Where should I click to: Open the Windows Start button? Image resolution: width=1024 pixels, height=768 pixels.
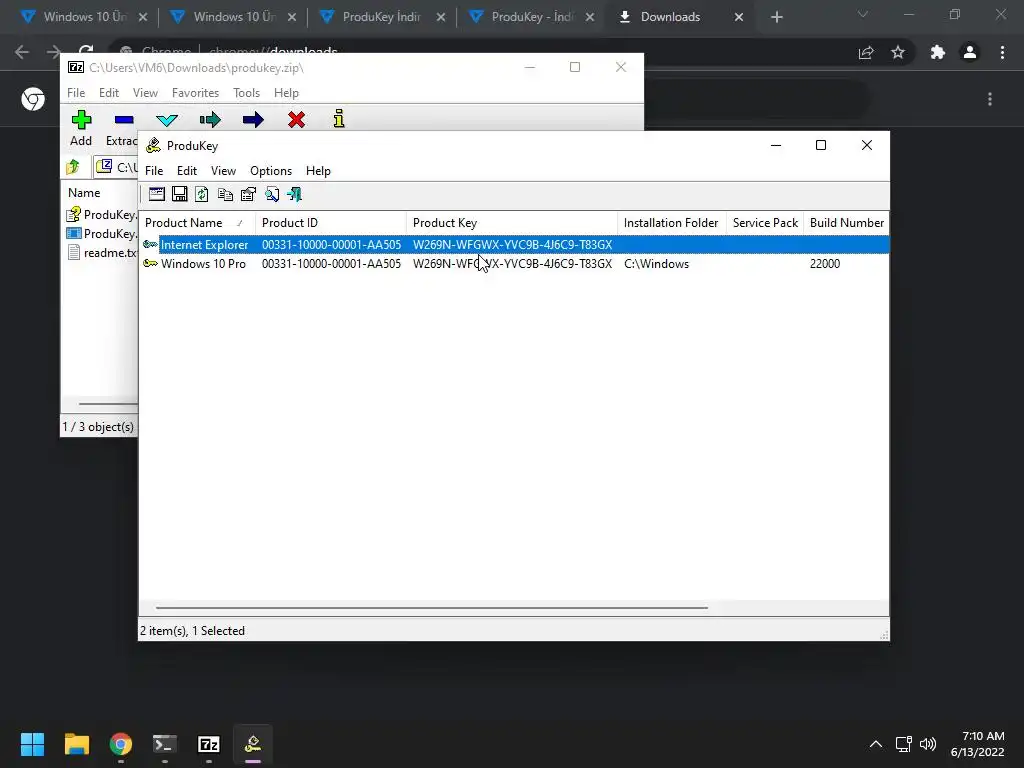[x=32, y=744]
